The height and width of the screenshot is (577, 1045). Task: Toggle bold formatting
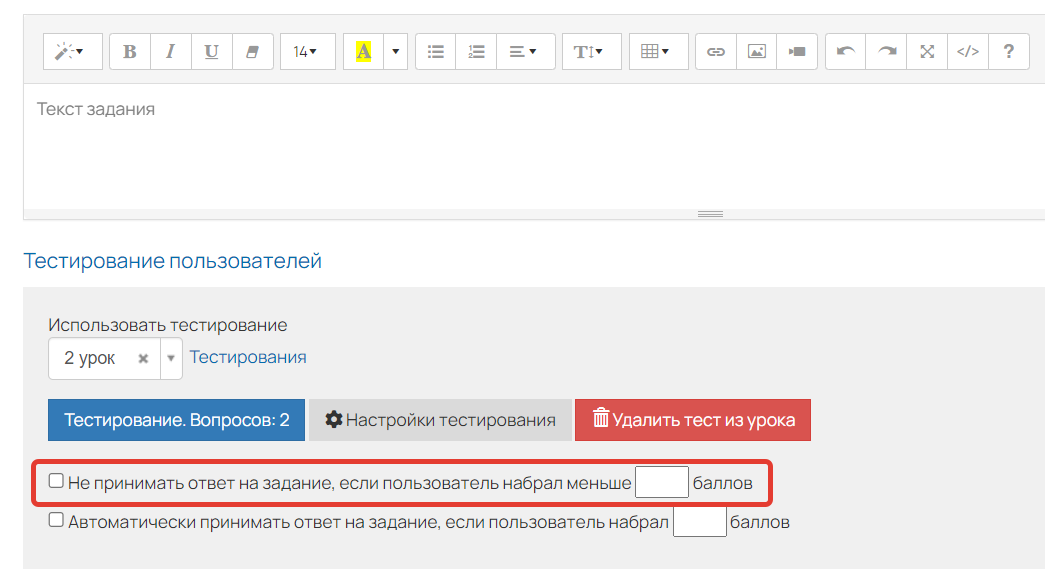[130, 51]
